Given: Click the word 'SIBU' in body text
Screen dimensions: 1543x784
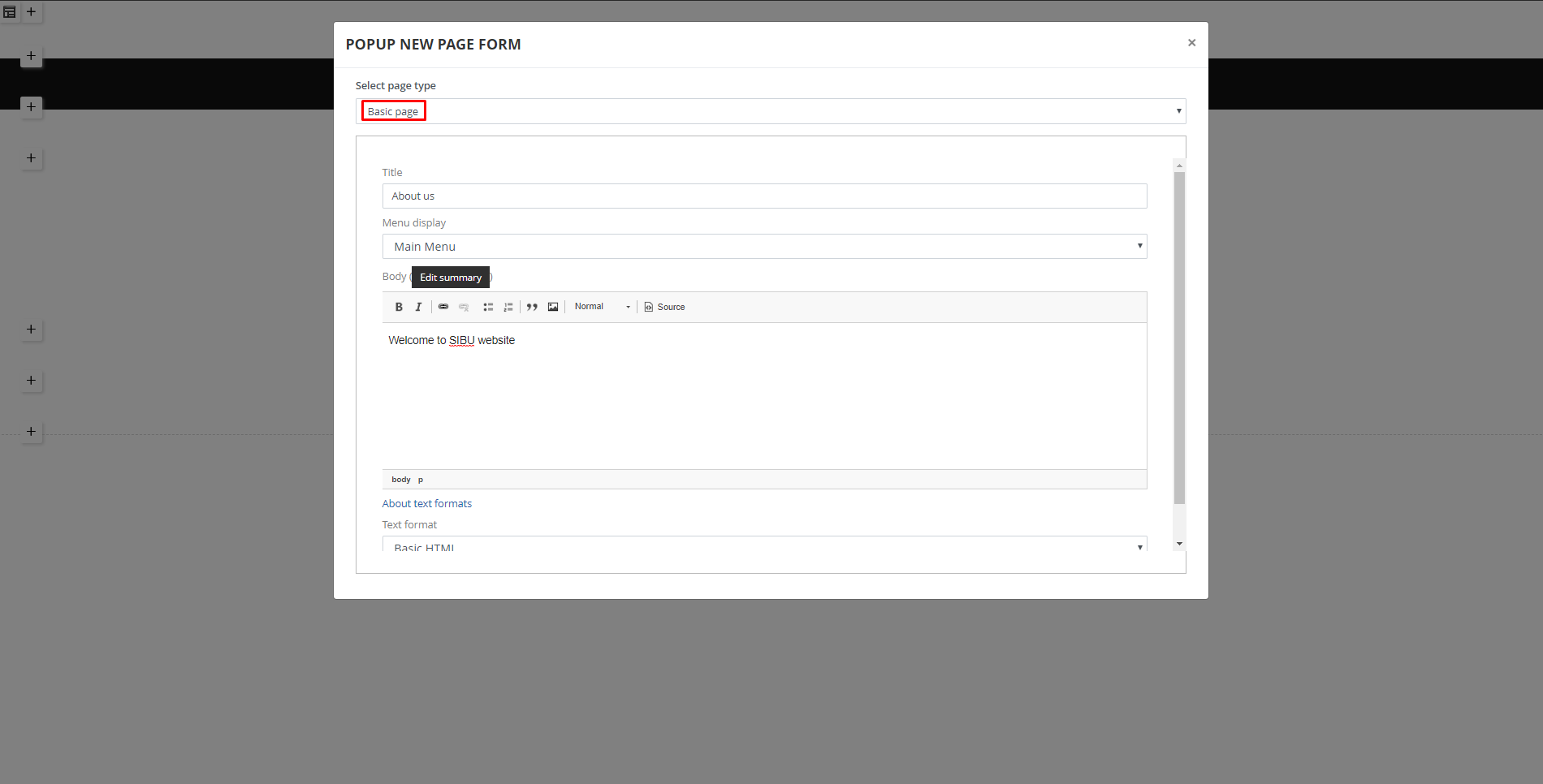Looking at the screenshot, I should click(461, 340).
